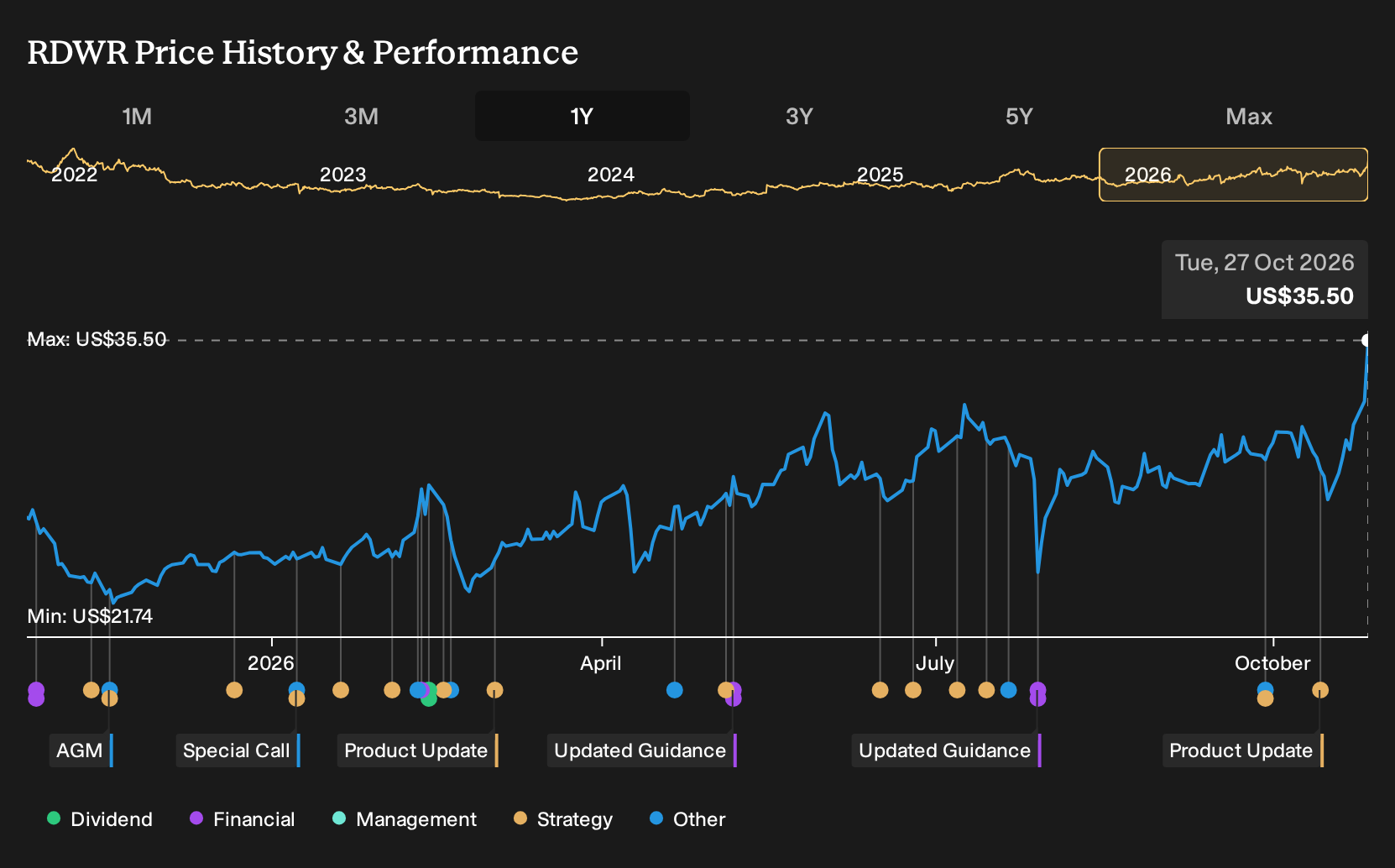Toggle Strategy events in the legend
This screenshot has width=1395, height=868.
[562, 818]
